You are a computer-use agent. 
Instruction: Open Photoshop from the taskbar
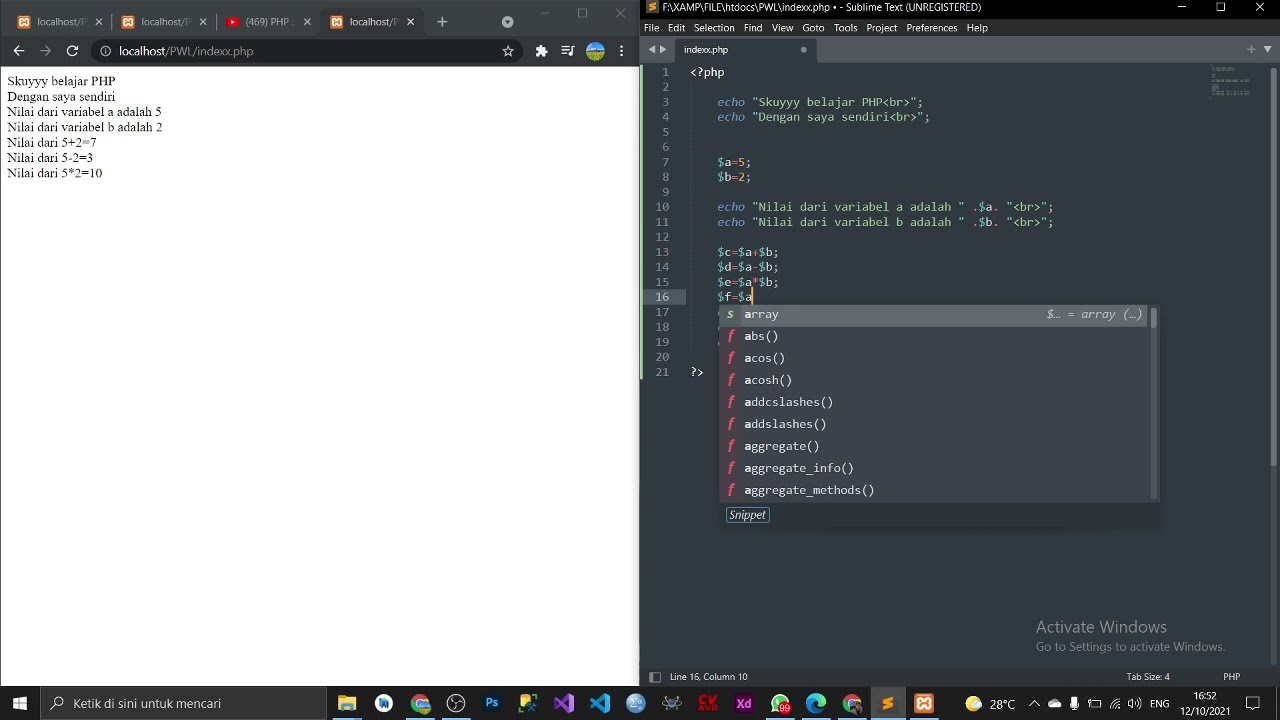pyautogui.click(x=492, y=703)
